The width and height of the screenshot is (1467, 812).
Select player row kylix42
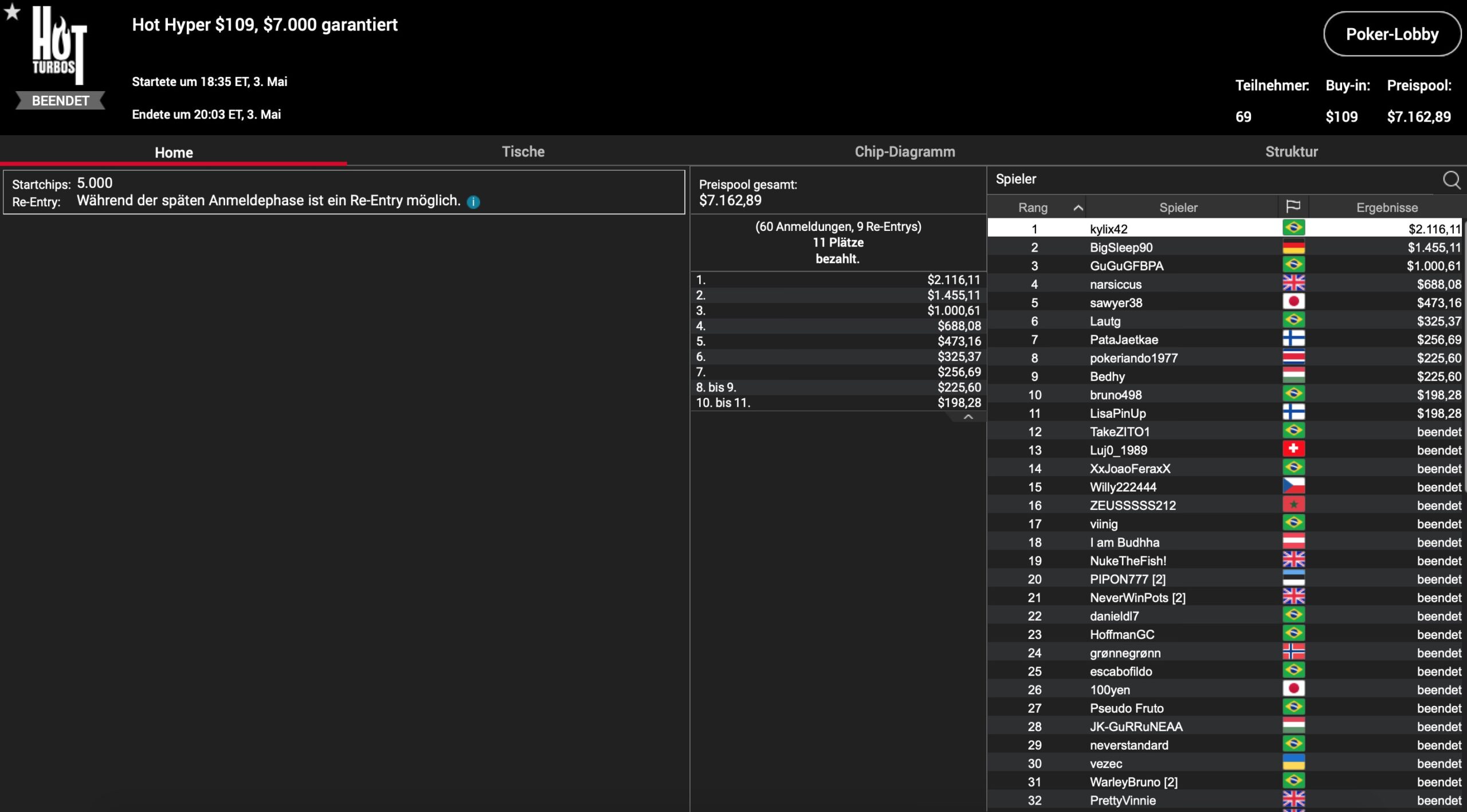coord(1108,229)
